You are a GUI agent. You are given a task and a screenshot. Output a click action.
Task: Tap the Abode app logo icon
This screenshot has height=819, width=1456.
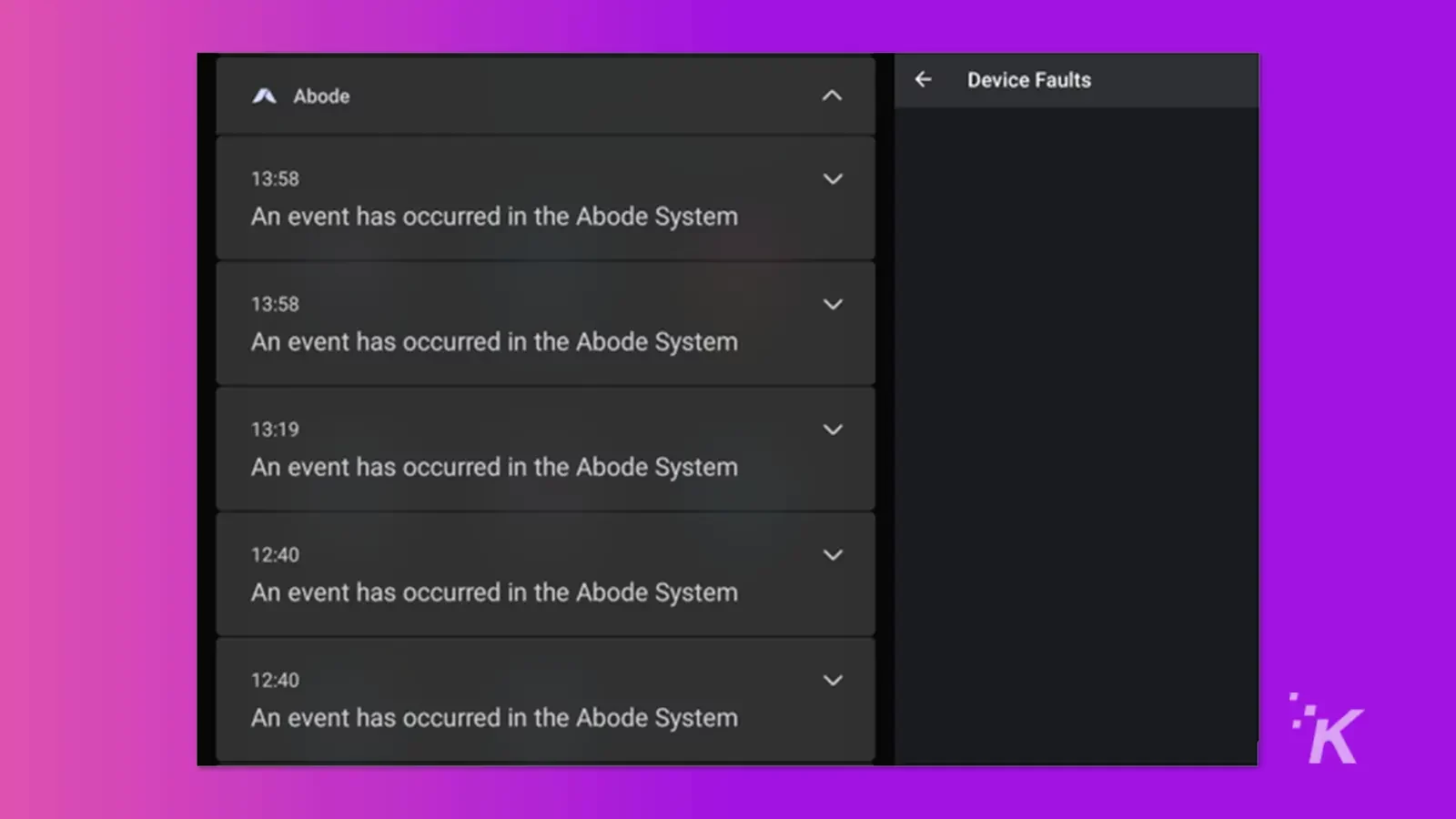tap(265, 96)
